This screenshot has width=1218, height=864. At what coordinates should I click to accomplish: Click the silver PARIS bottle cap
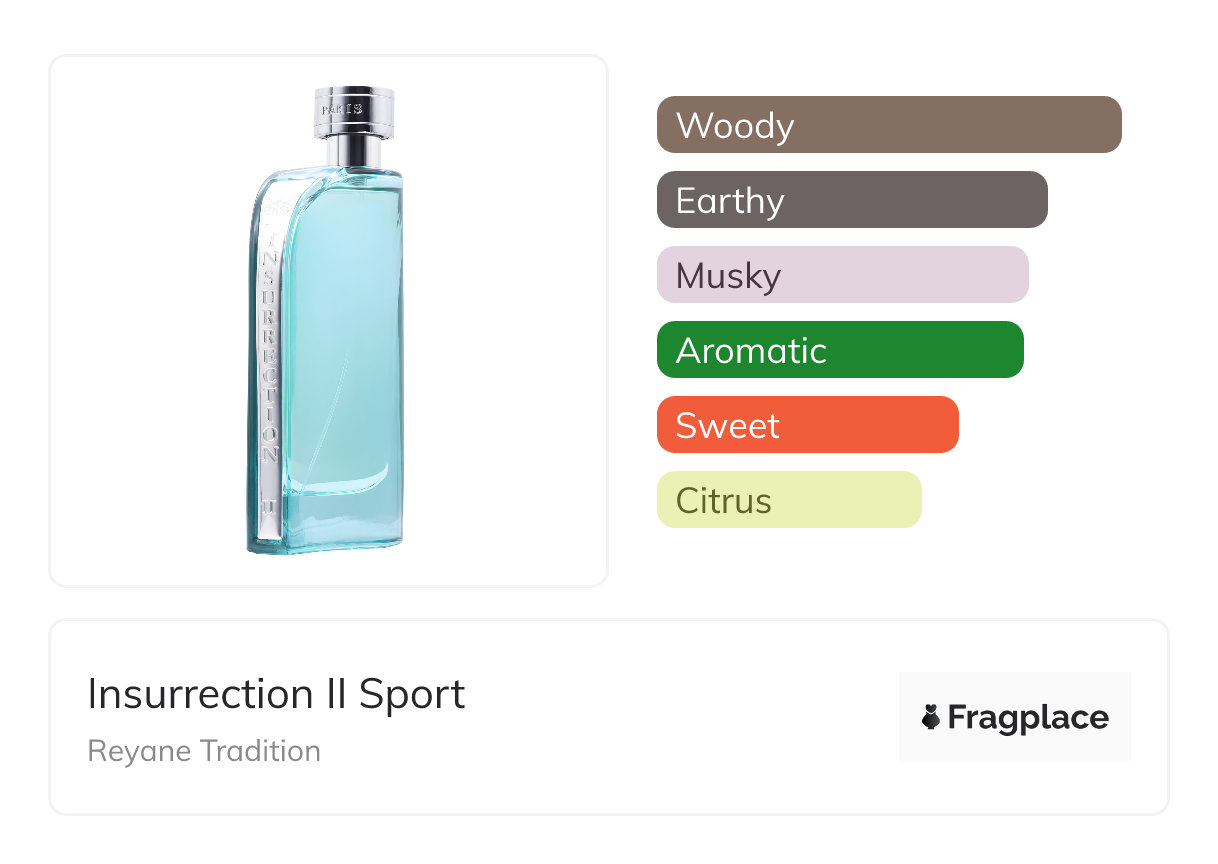[355, 110]
